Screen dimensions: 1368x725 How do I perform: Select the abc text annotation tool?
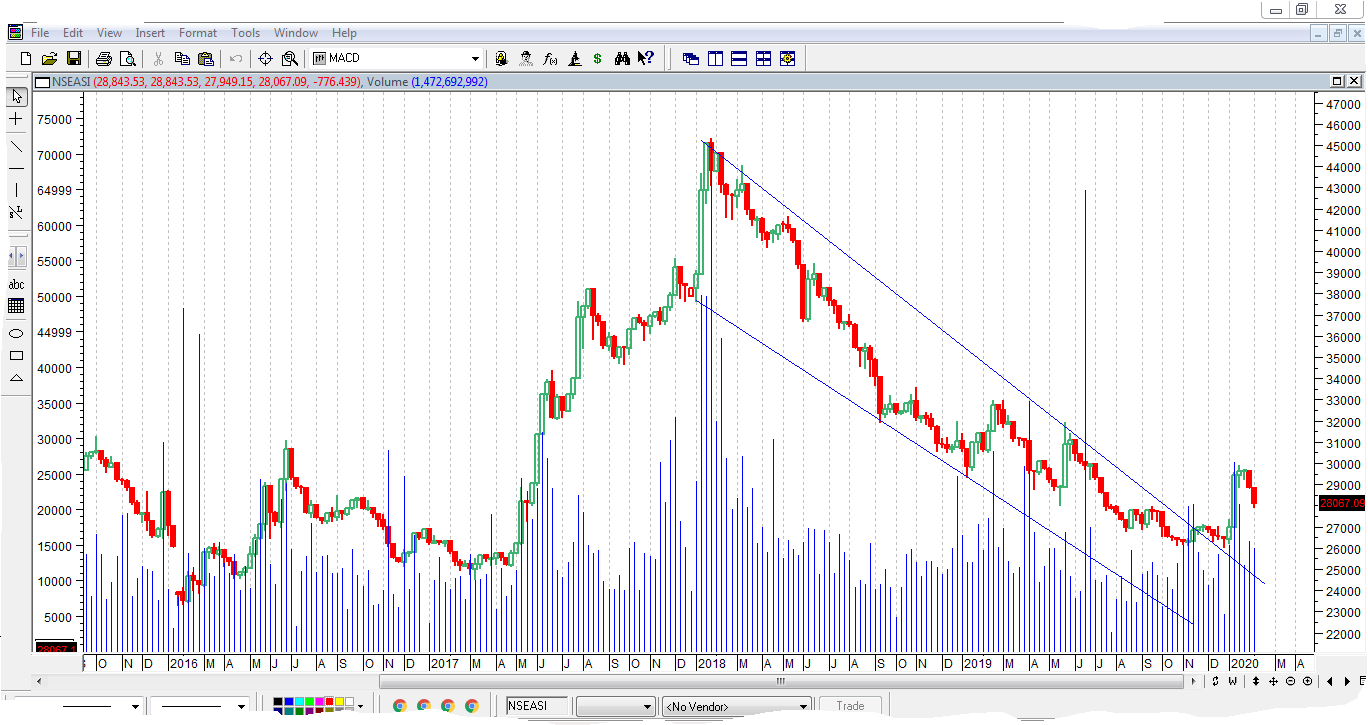16,284
